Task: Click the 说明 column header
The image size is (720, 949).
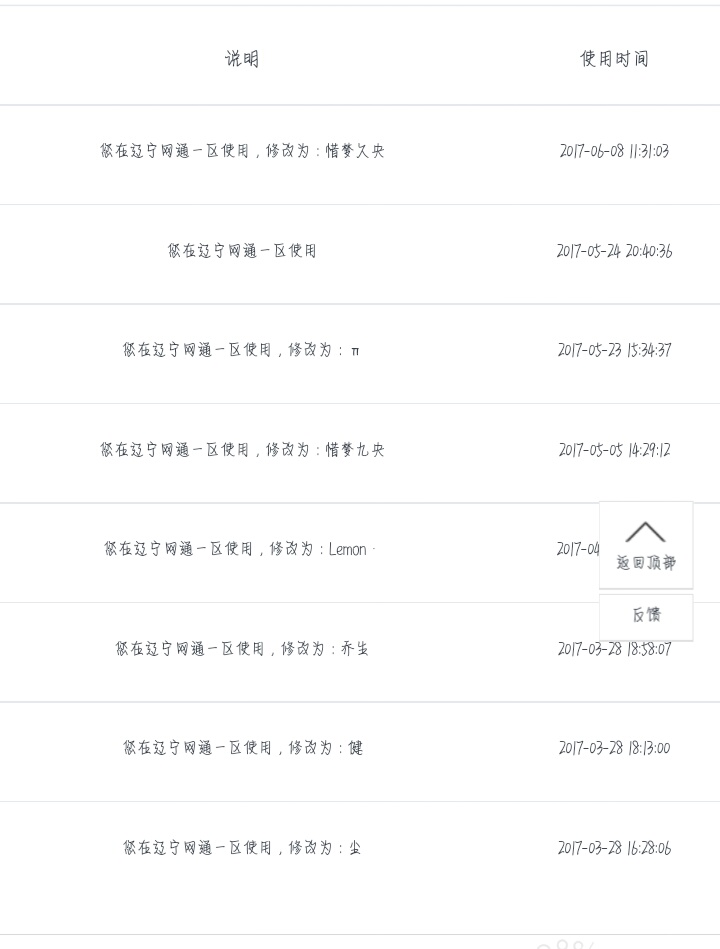Action: pyautogui.click(x=242, y=59)
